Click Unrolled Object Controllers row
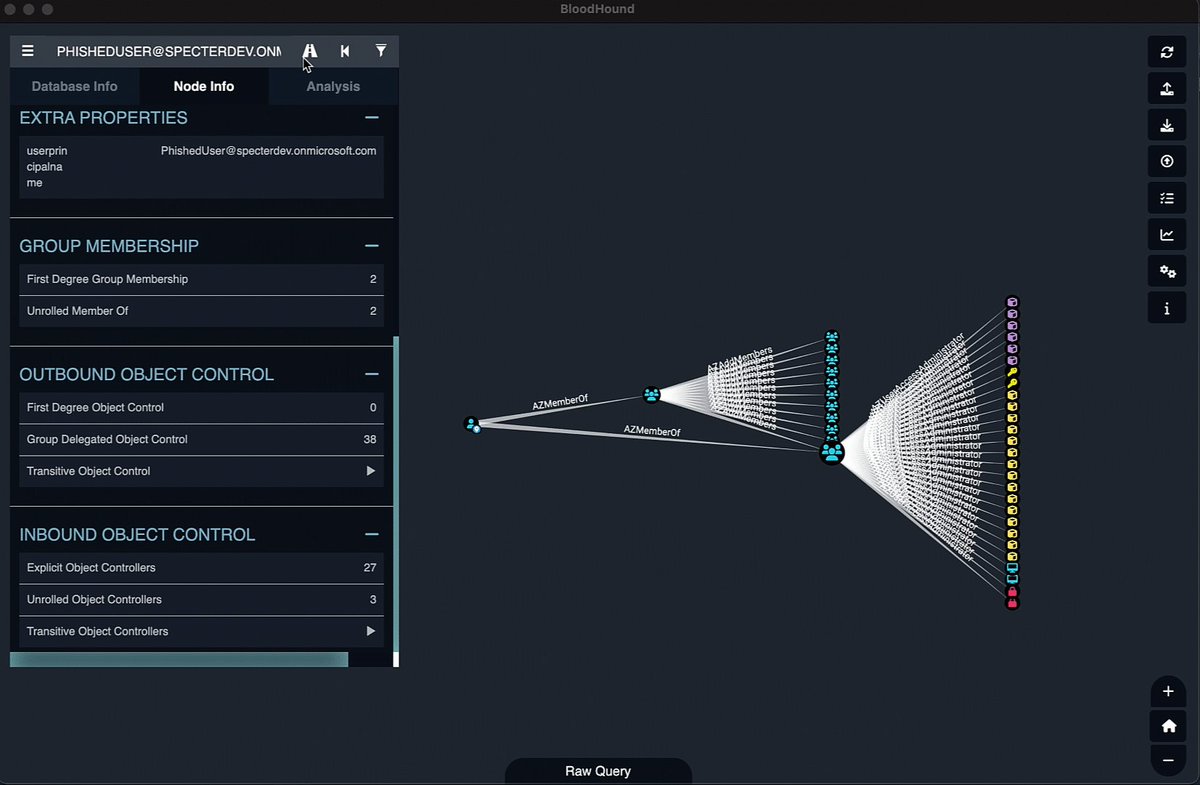Viewport: 1200px width, 785px height. coord(202,599)
